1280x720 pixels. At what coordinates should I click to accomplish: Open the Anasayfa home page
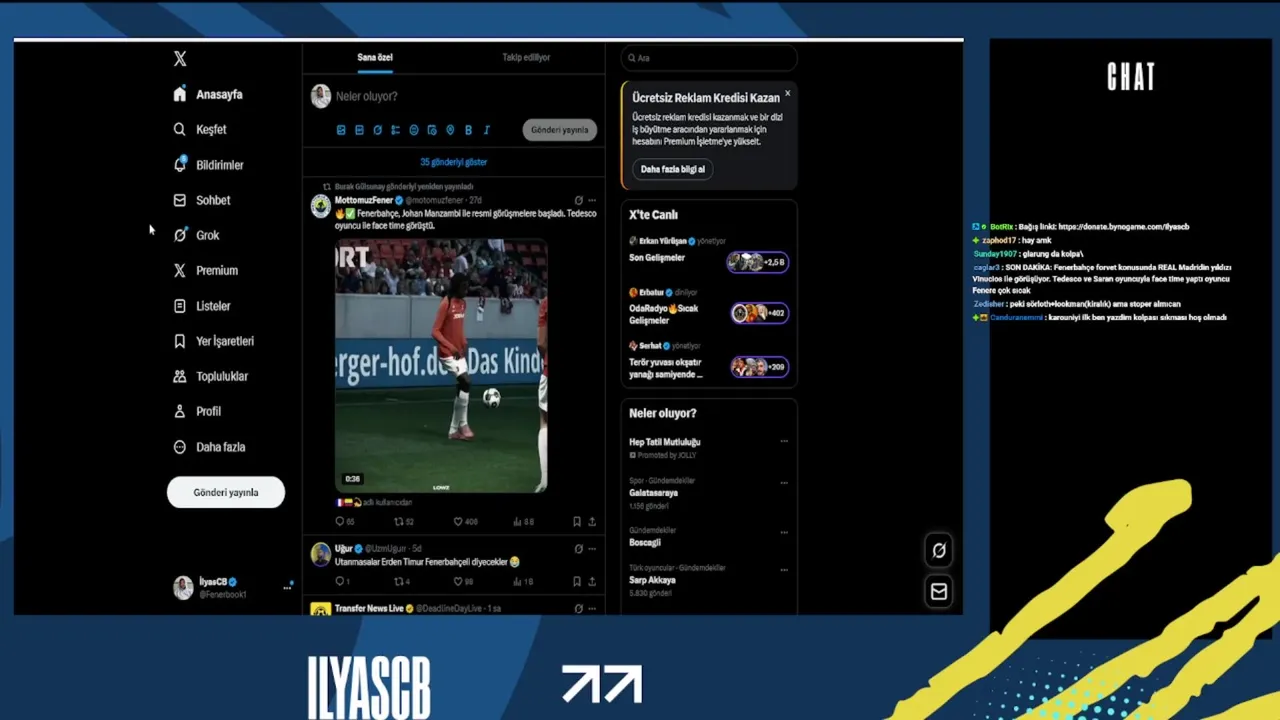pyautogui.click(x=208, y=94)
